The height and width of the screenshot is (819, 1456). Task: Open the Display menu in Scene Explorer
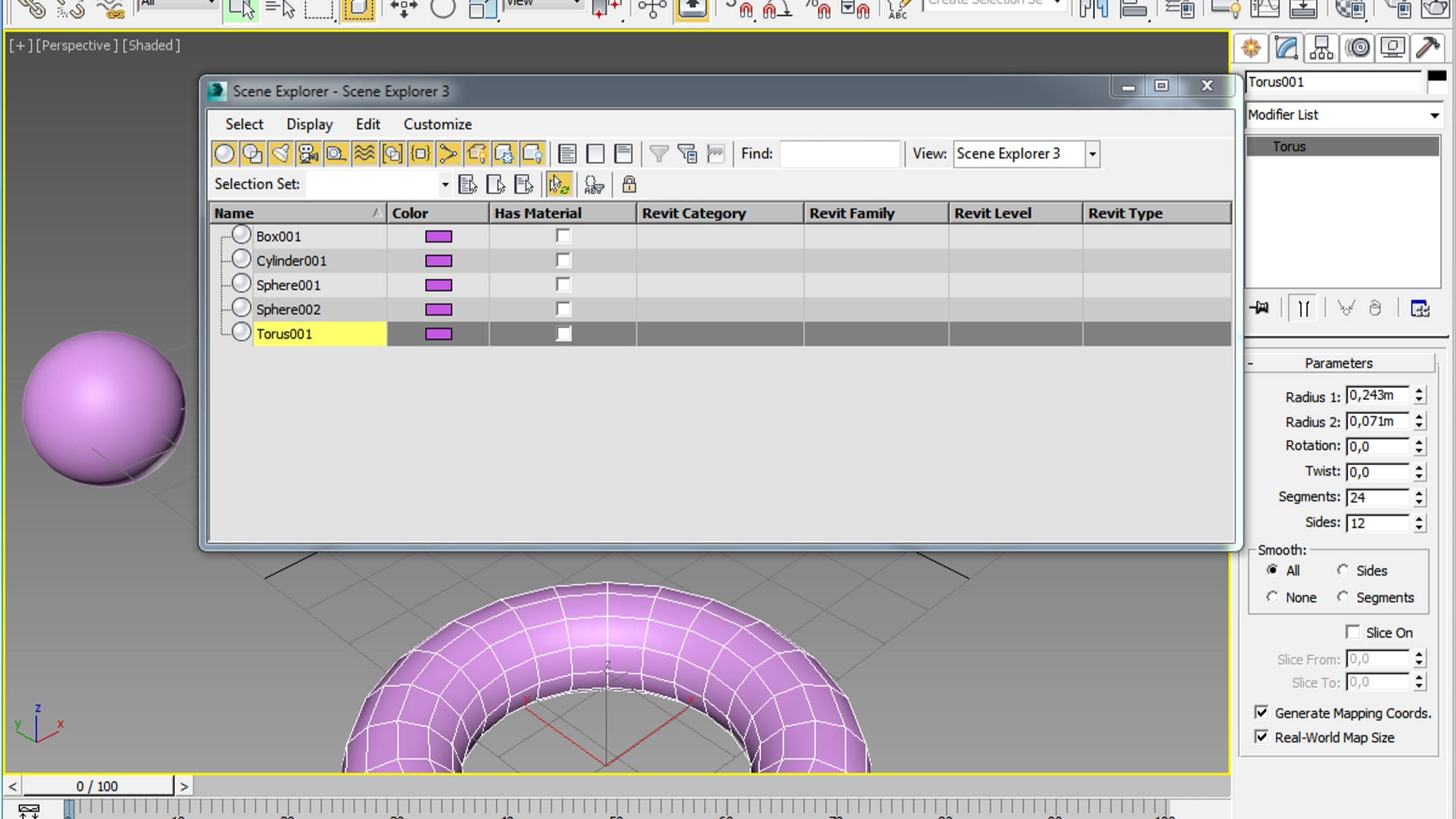pyautogui.click(x=309, y=124)
